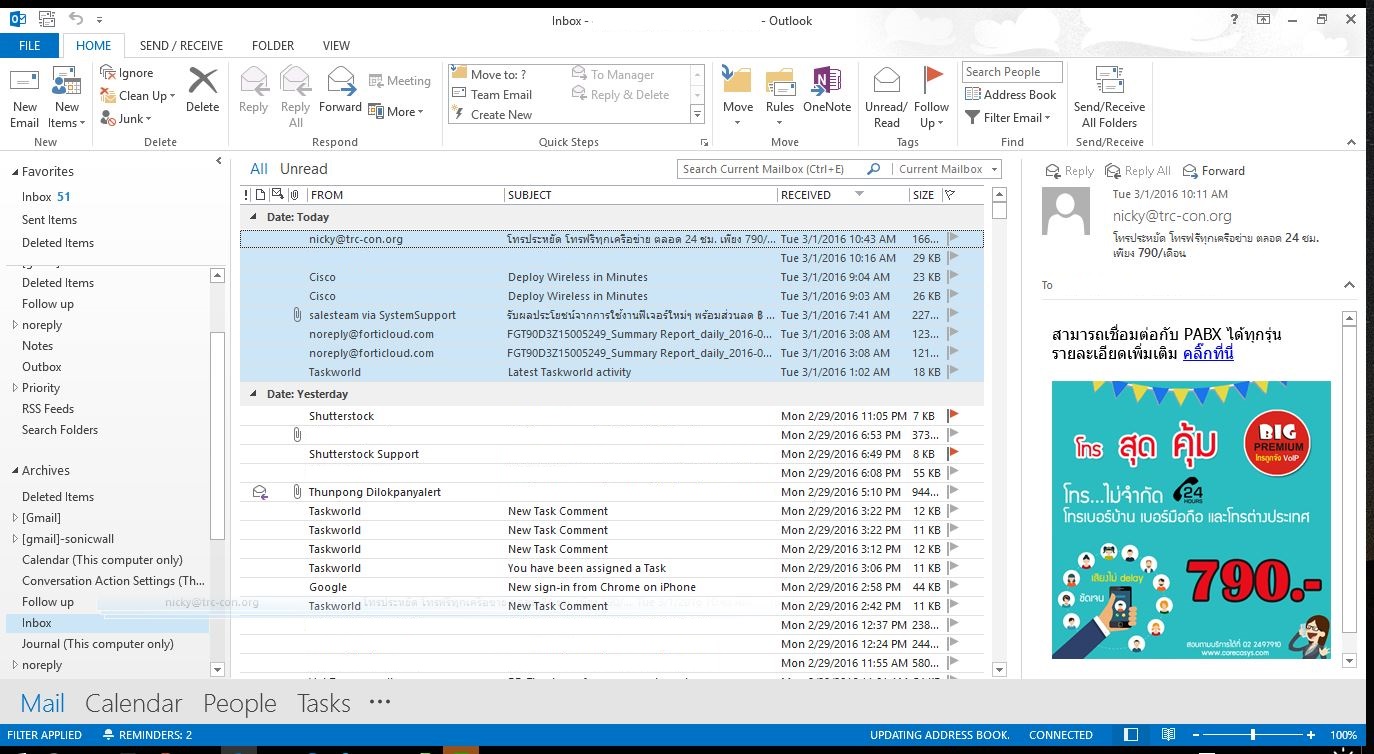Open Calendar in the navigation bar
Viewport: 1374px width, 754px height.
pos(133,703)
